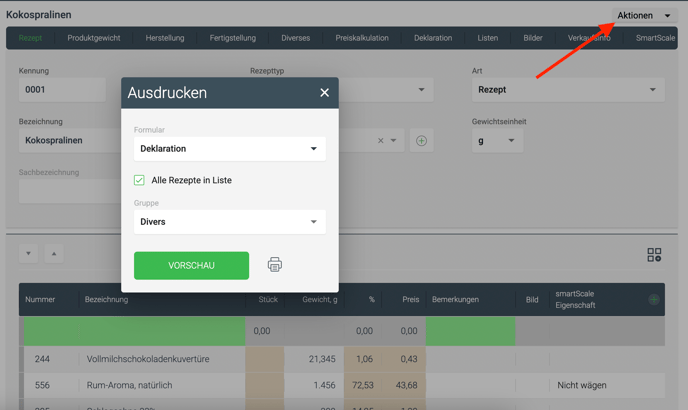Viewport: 688px width, 410px height.
Task: Select the Vollmilchschokoladenkuvertüre table row
Action: click(148, 359)
